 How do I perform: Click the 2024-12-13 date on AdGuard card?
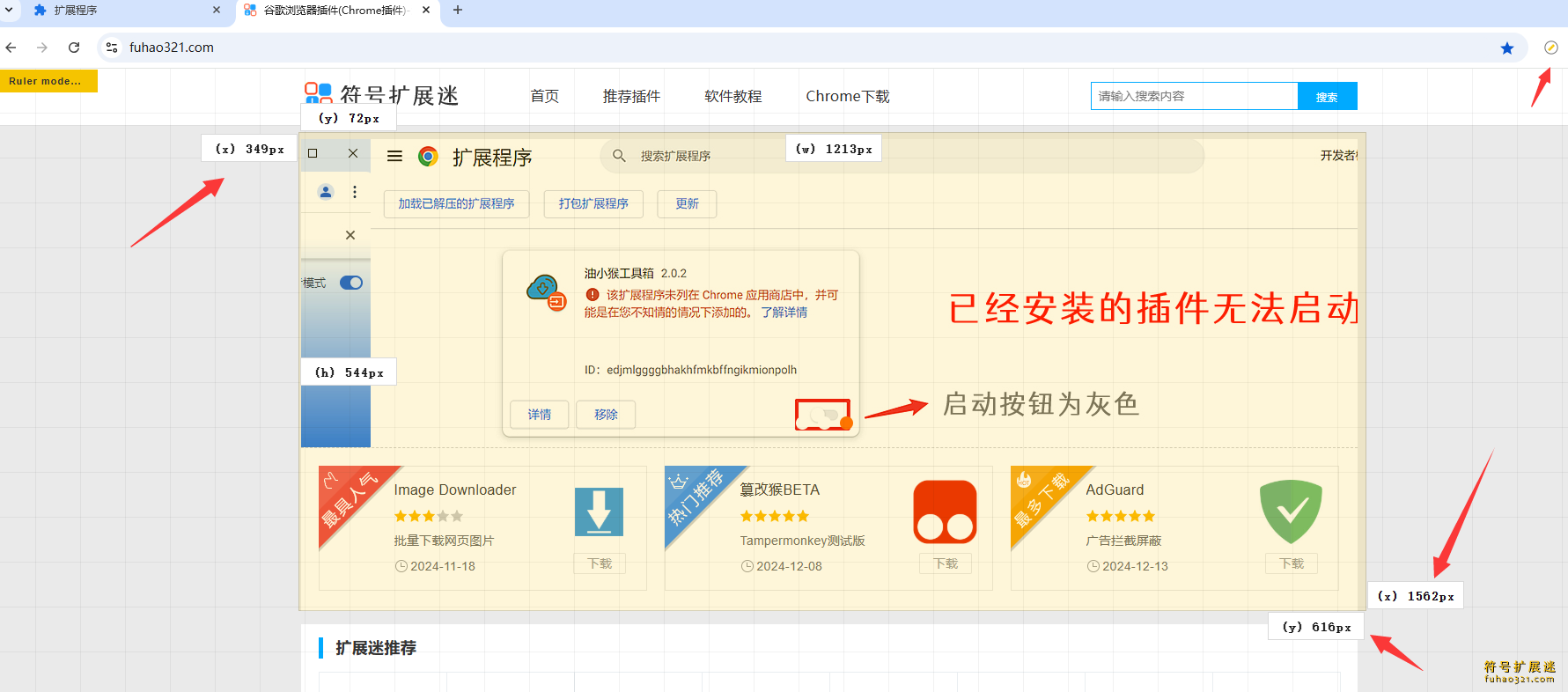1135,566
